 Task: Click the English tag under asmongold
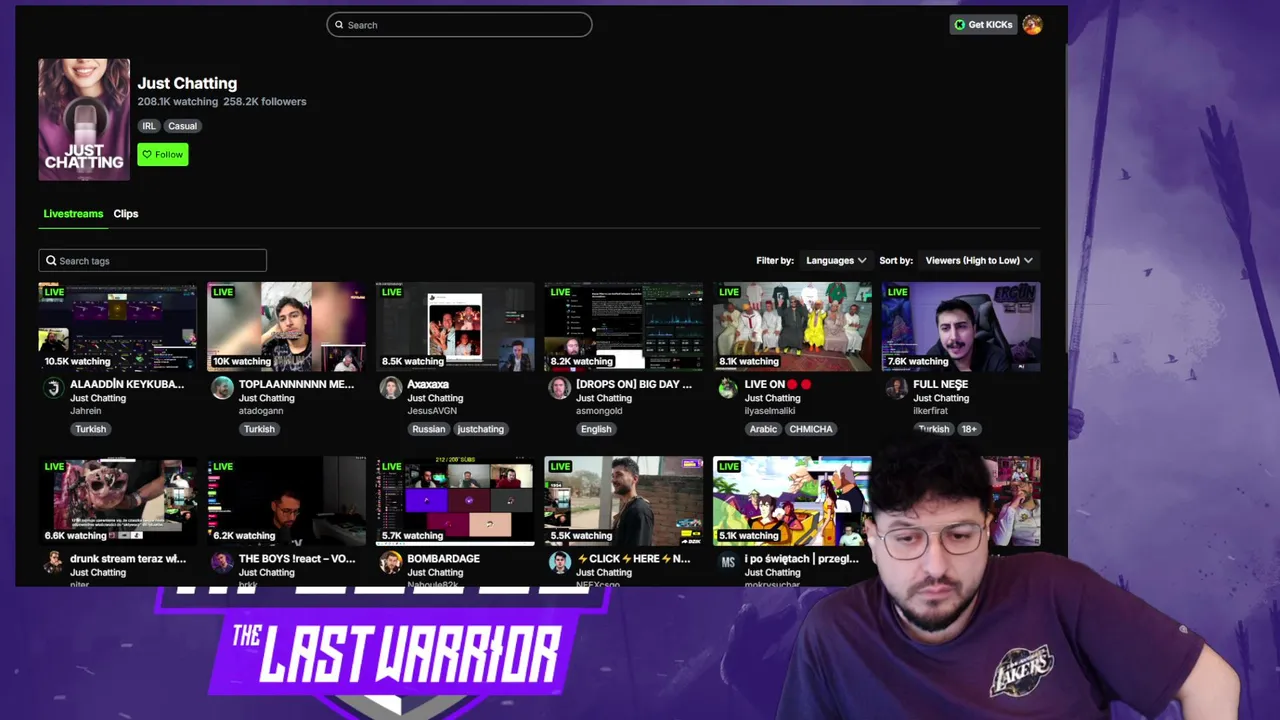point(596,429)
